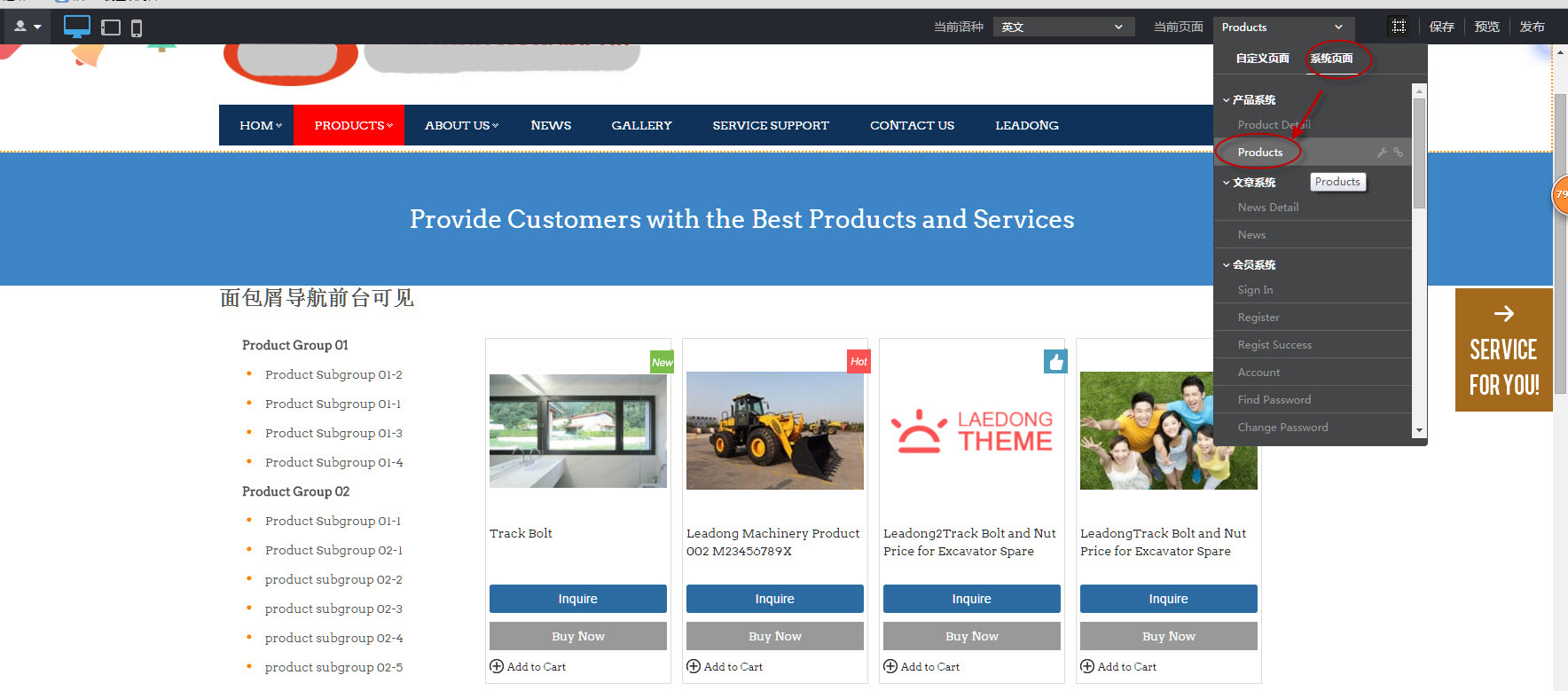
Task: Open the wheel loader product thumbnail
Action: (774, 430)
